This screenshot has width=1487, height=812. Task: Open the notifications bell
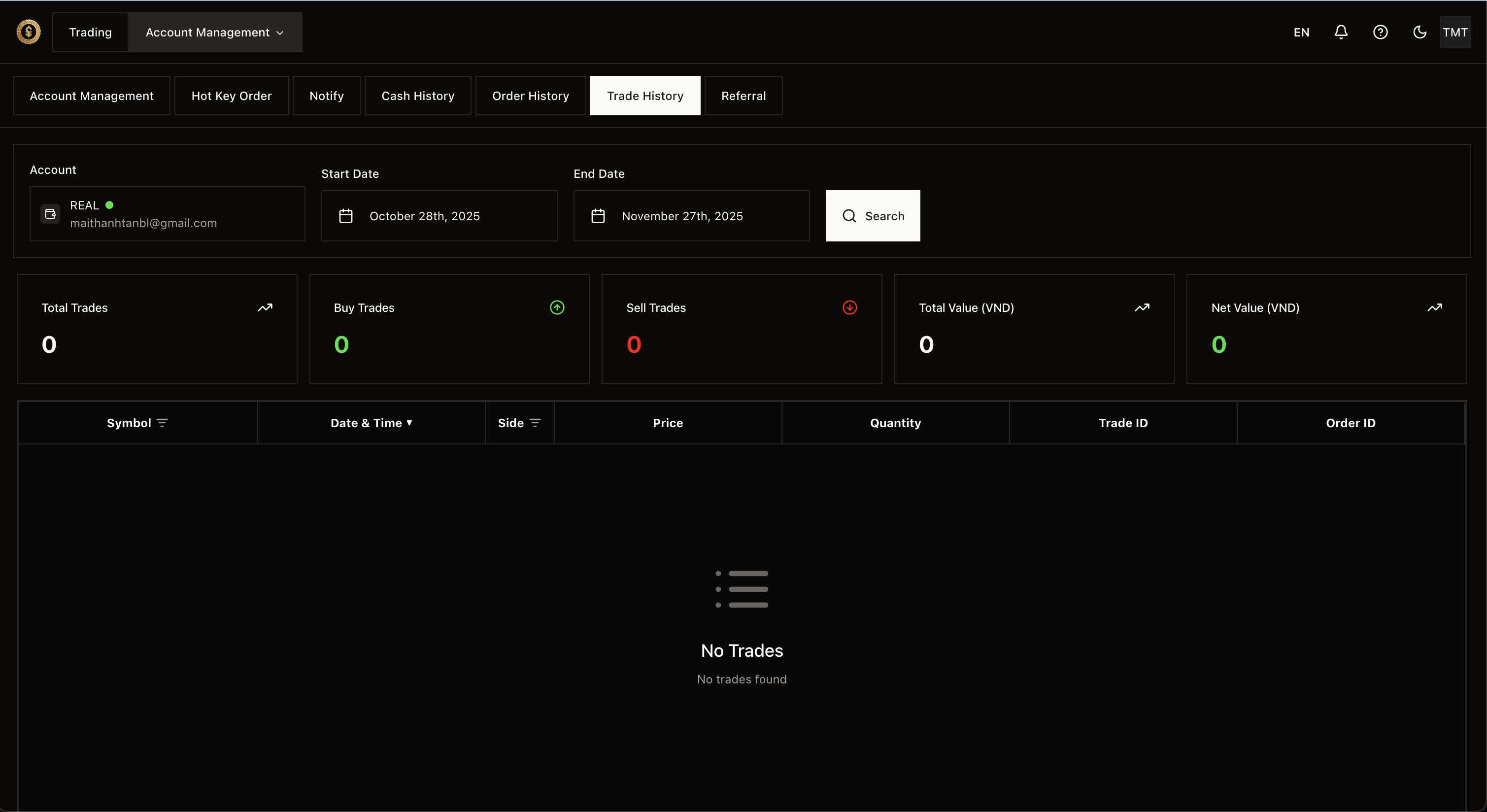pos(1340,32)
